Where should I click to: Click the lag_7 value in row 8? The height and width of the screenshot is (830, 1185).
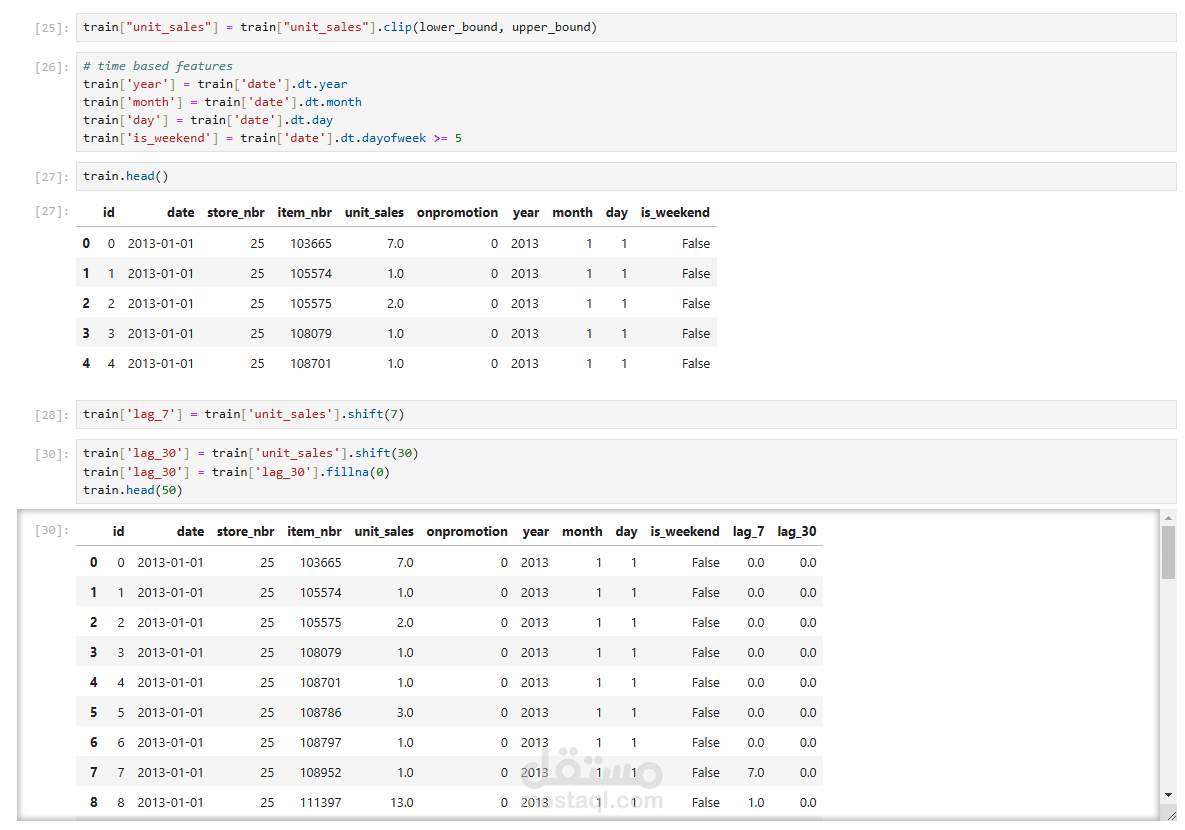point(756,803)
